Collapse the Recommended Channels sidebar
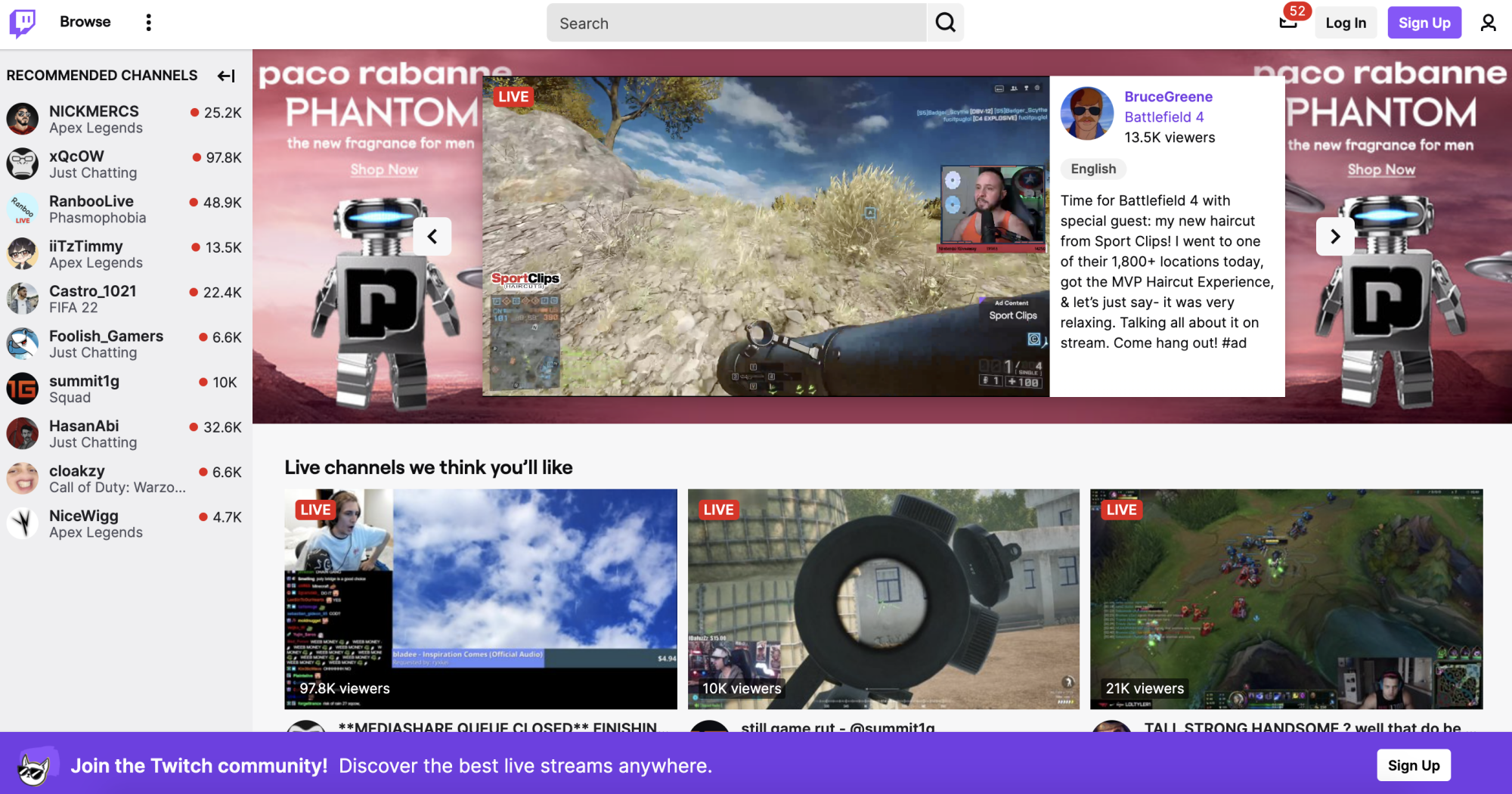Image resolution: width=1512 pixels, height=794 pixels. coord(226,76)
